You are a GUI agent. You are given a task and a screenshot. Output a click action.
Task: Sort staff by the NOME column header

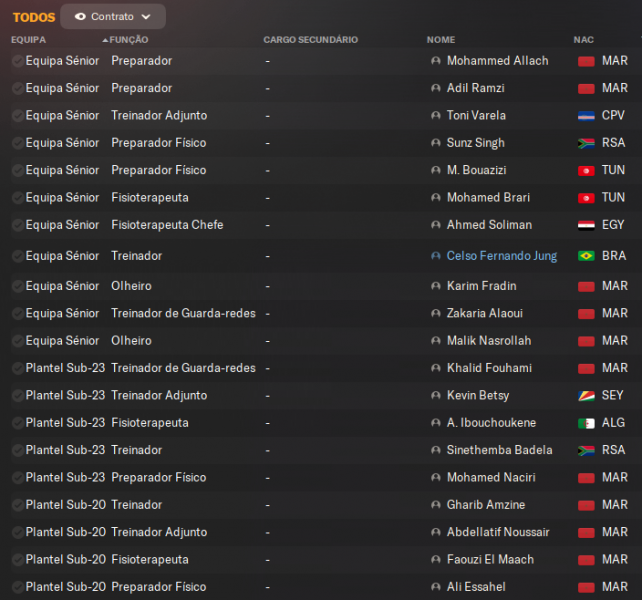pyautogui.click(x=441, y=40)
